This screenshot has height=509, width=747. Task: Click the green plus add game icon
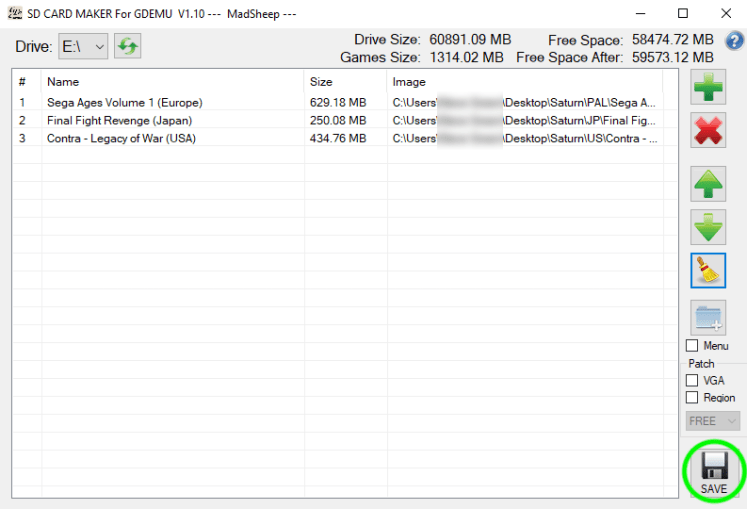pyautogui.click(x=708, y=87)
